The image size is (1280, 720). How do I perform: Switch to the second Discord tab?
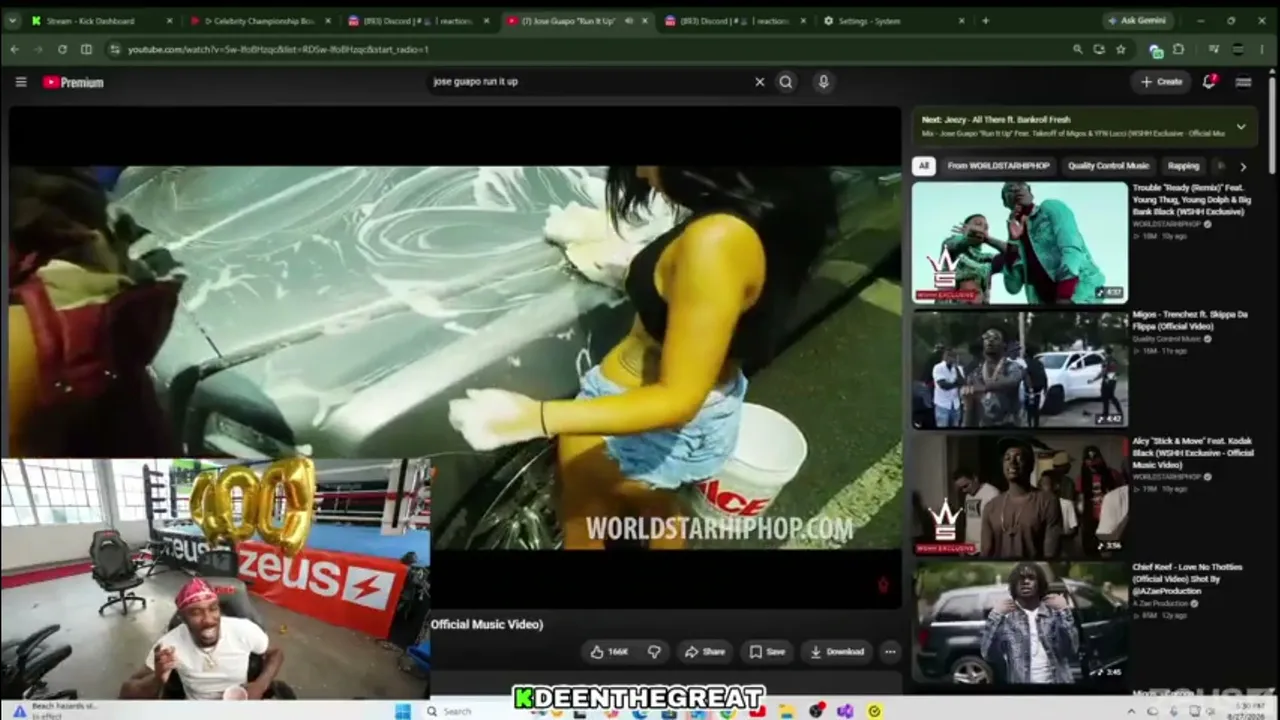(733, 20)
